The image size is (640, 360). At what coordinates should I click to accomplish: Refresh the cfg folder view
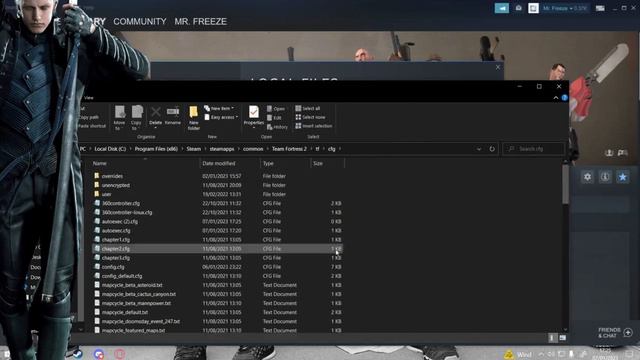pyautogui.click(x=492, y=149)
